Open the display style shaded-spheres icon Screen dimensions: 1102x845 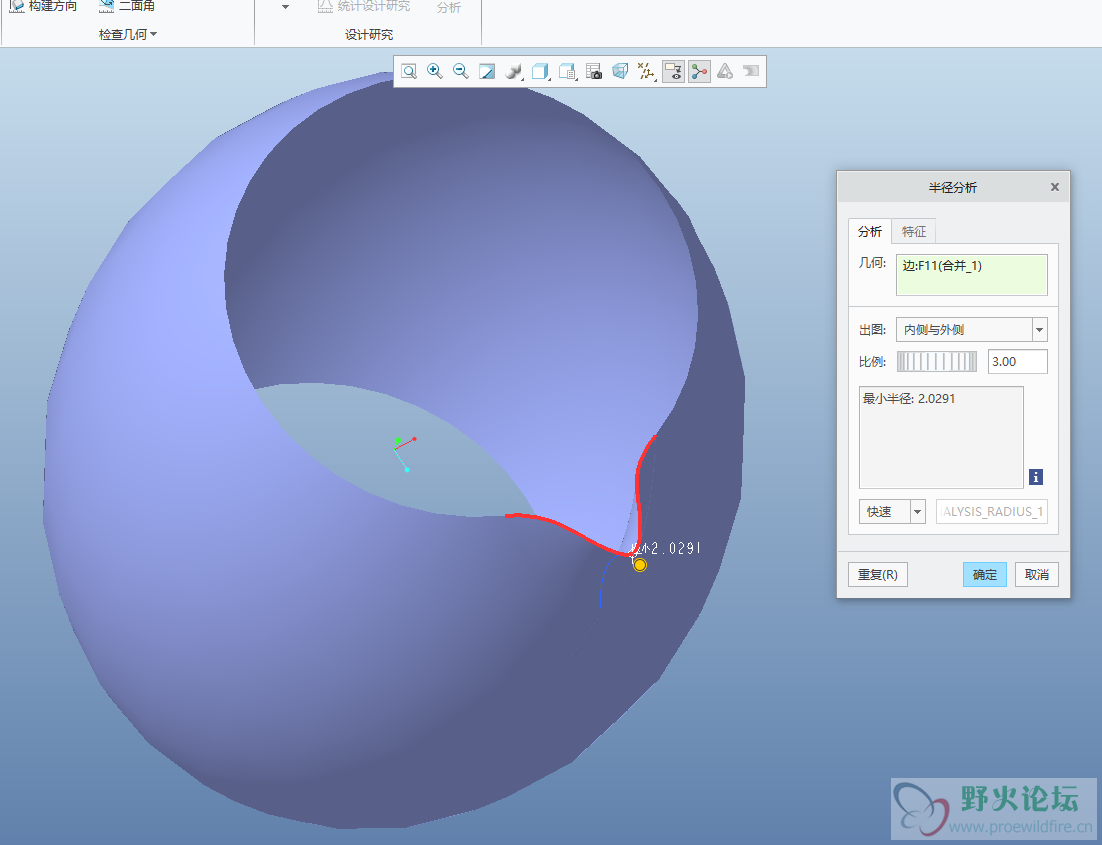coord(514,71)
